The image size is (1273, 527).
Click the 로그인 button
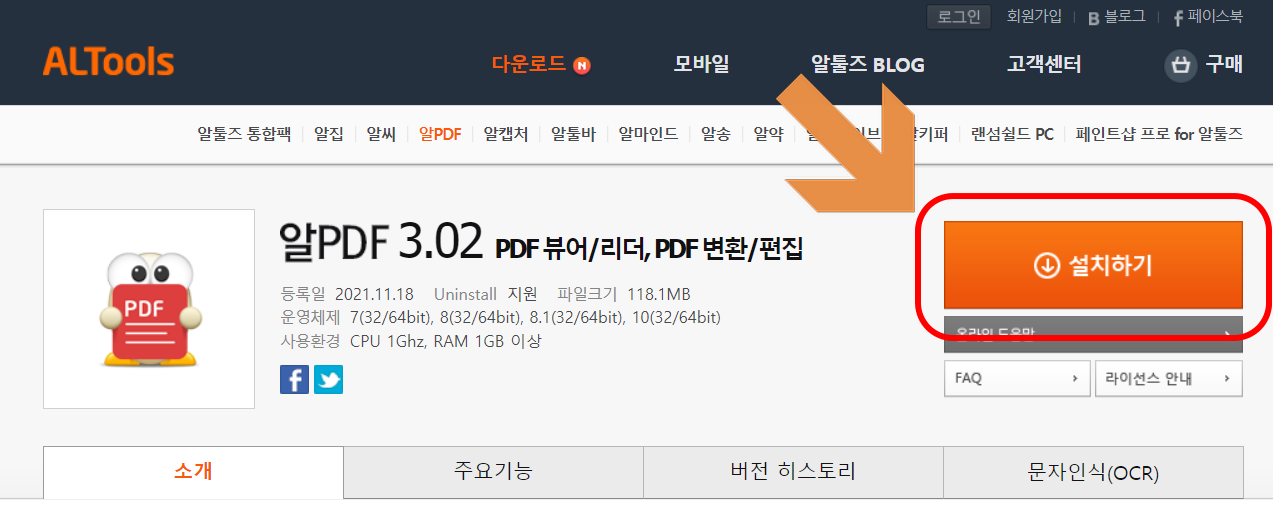coord(959,16)
